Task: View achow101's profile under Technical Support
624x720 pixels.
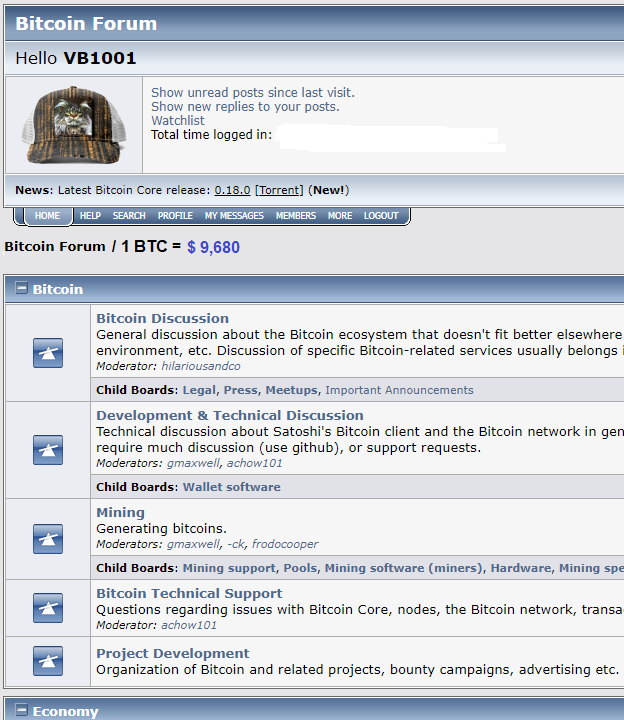Action: coord(189,625)
